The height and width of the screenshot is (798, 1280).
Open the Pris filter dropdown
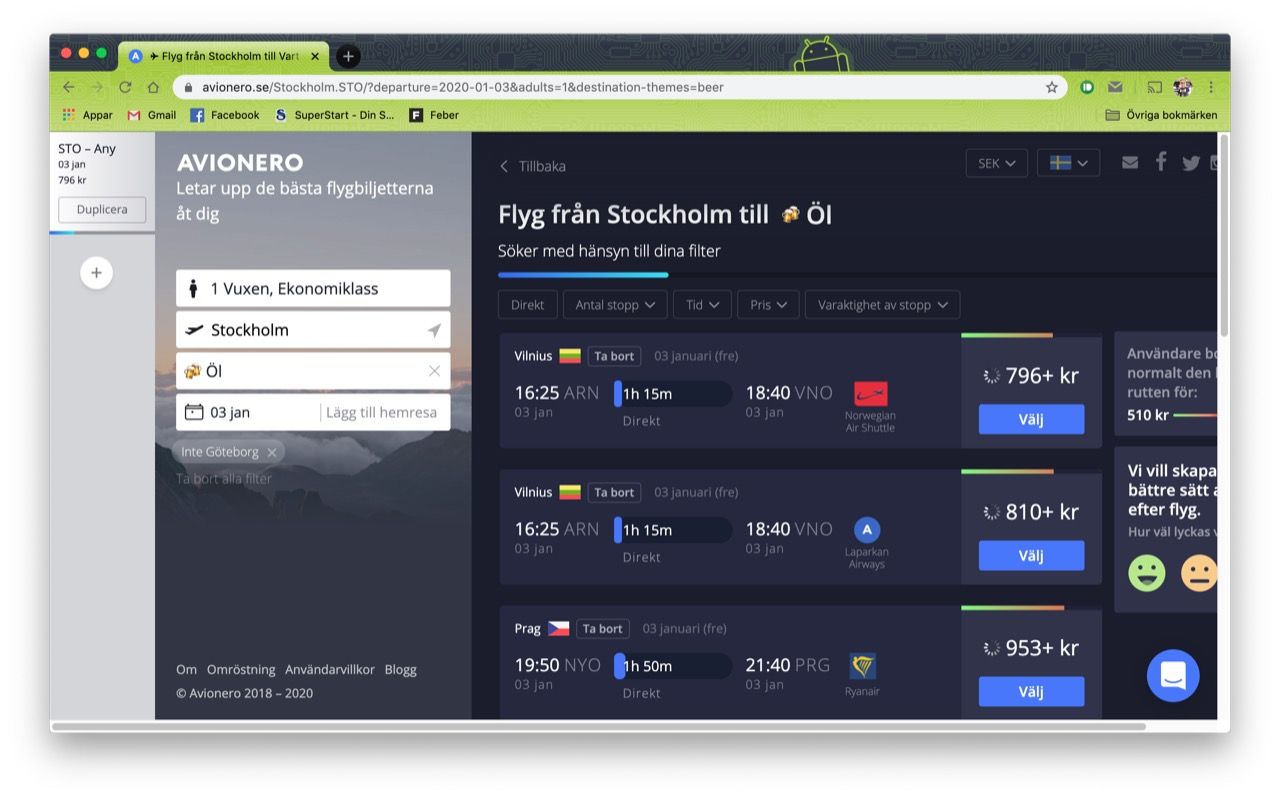pos(767,305)
